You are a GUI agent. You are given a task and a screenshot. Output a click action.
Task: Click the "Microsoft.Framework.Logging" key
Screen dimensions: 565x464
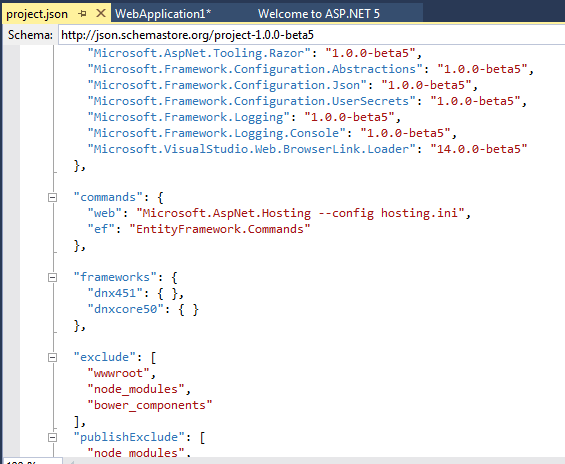point(188,117)
